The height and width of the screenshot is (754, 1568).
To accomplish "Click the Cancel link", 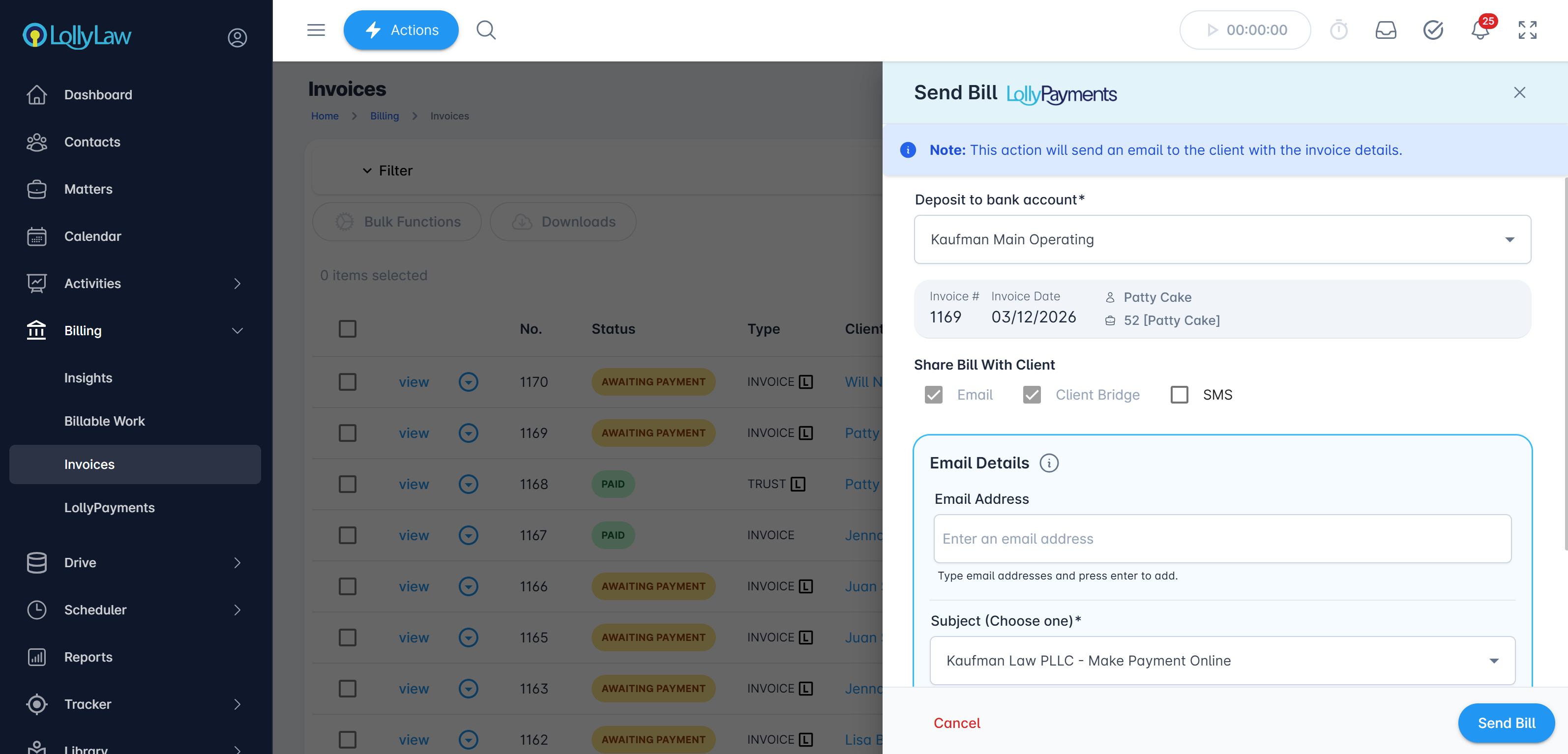I will click(x=956, y=723).
